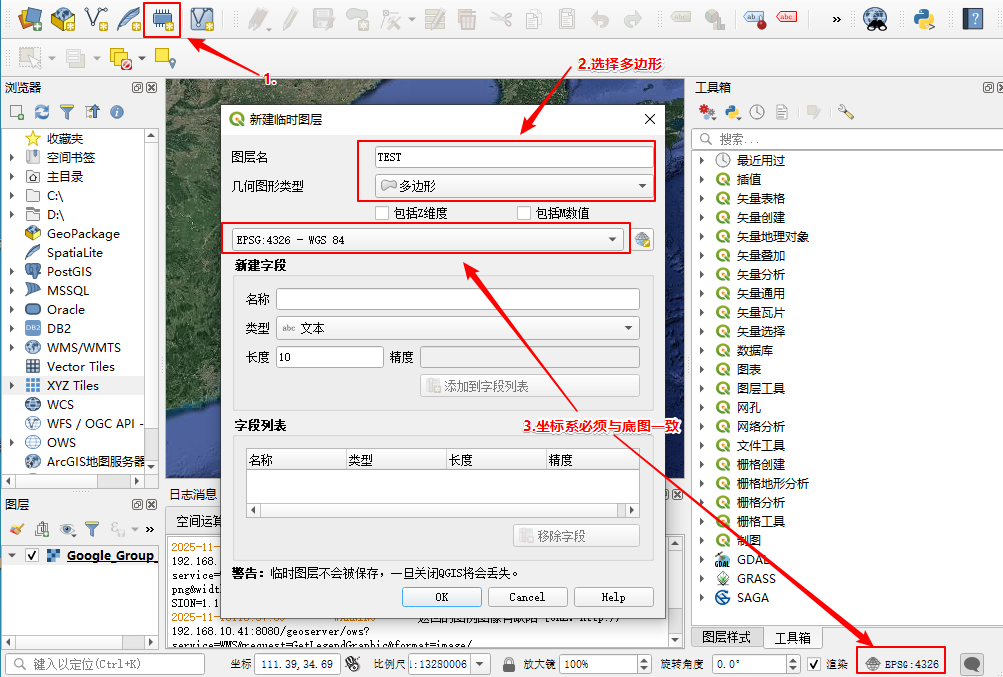Image resolution: width=1003 pixels, height=677 pixels.
Task: Open the EPSG:4326 - WGS 84 CRS dropdown
Action: (x=425, y=240)
